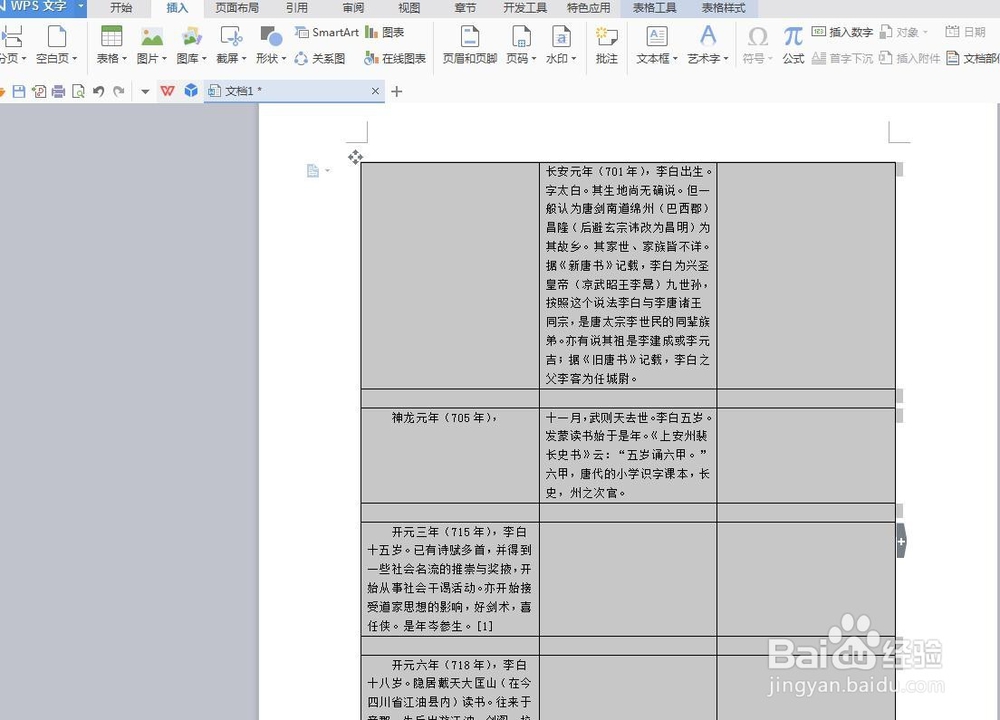The image size is (1000, 720).
Task: Open the 在线图表 online chart tool
Action: (395, 58)
